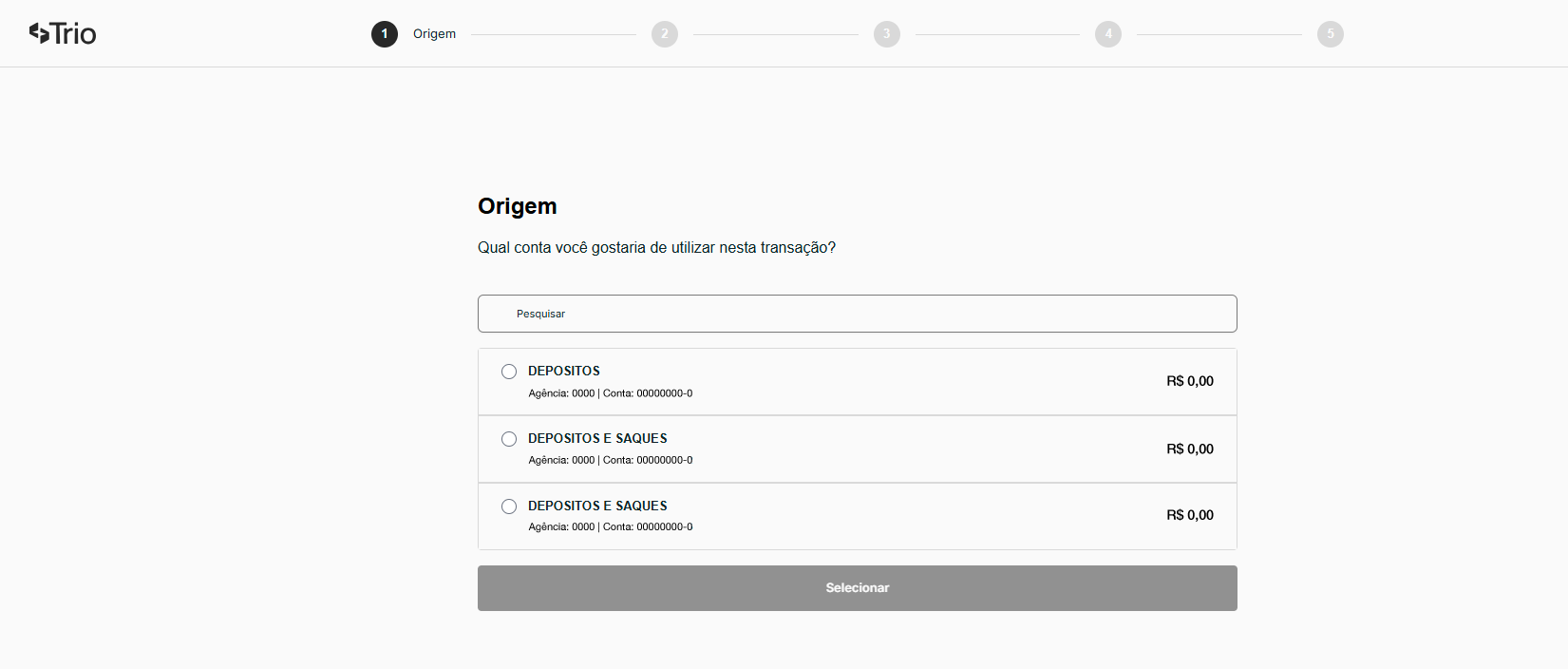
Task: Click the balance of the last account row
Action: 1190,515
